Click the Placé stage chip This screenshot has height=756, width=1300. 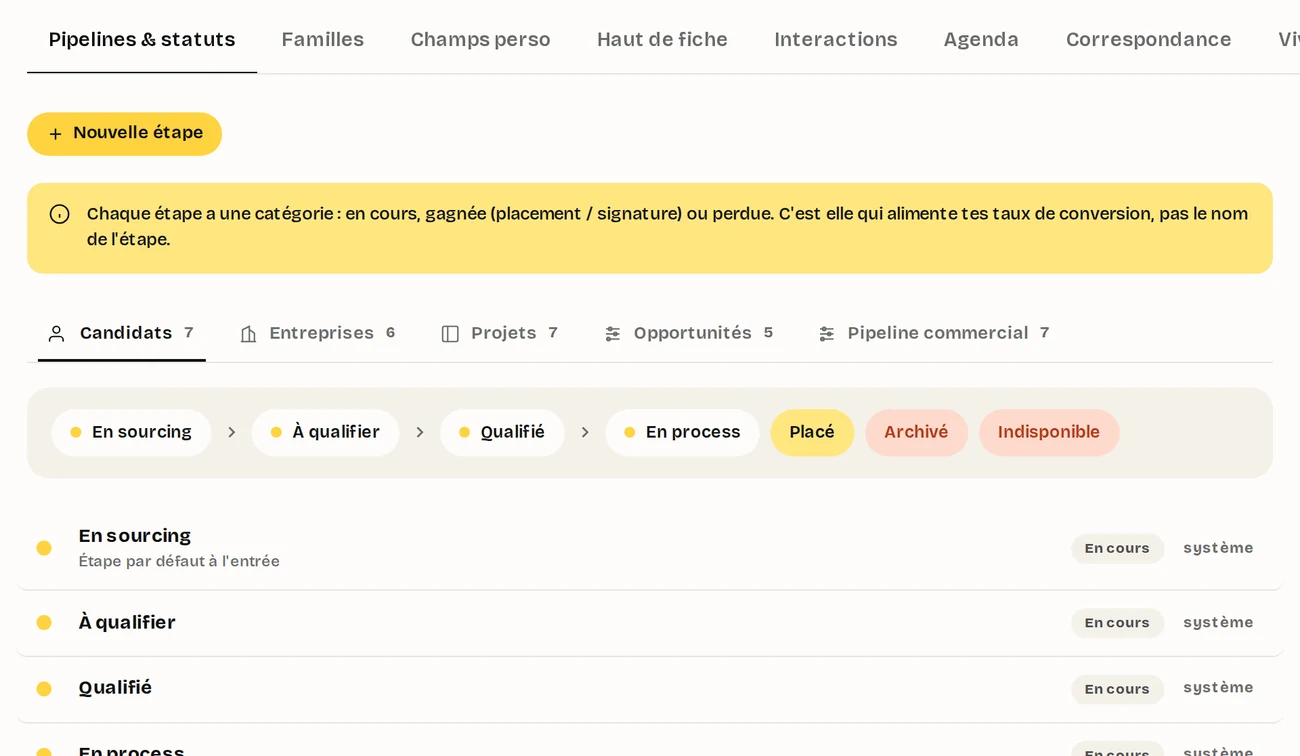tap(812, 433)
